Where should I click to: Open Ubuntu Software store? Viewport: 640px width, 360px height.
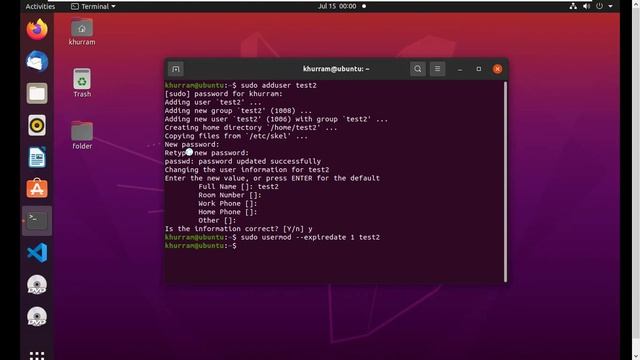click(x=37, y=189)
